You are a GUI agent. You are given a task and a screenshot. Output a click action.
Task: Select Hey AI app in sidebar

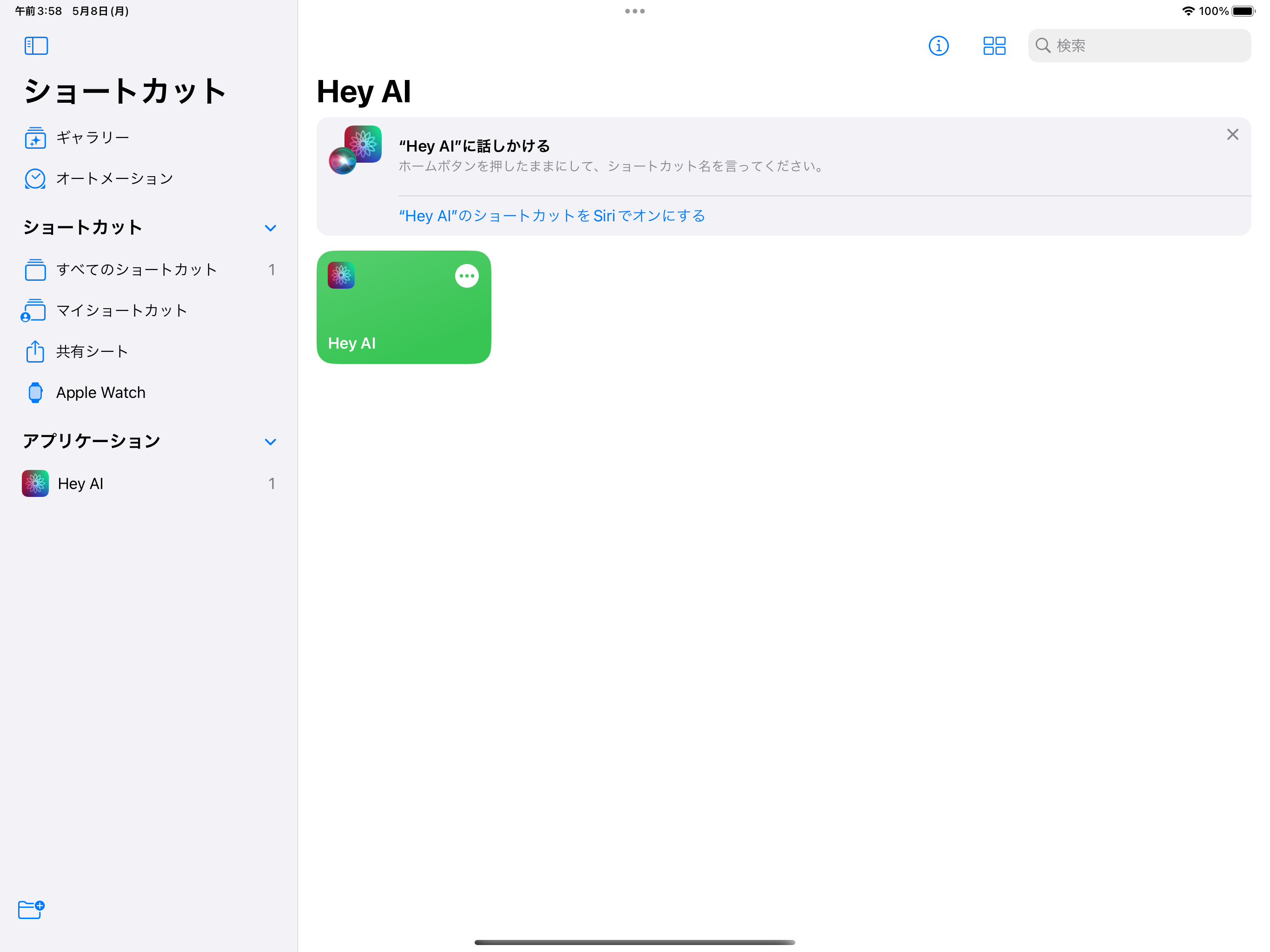(149, 483)
